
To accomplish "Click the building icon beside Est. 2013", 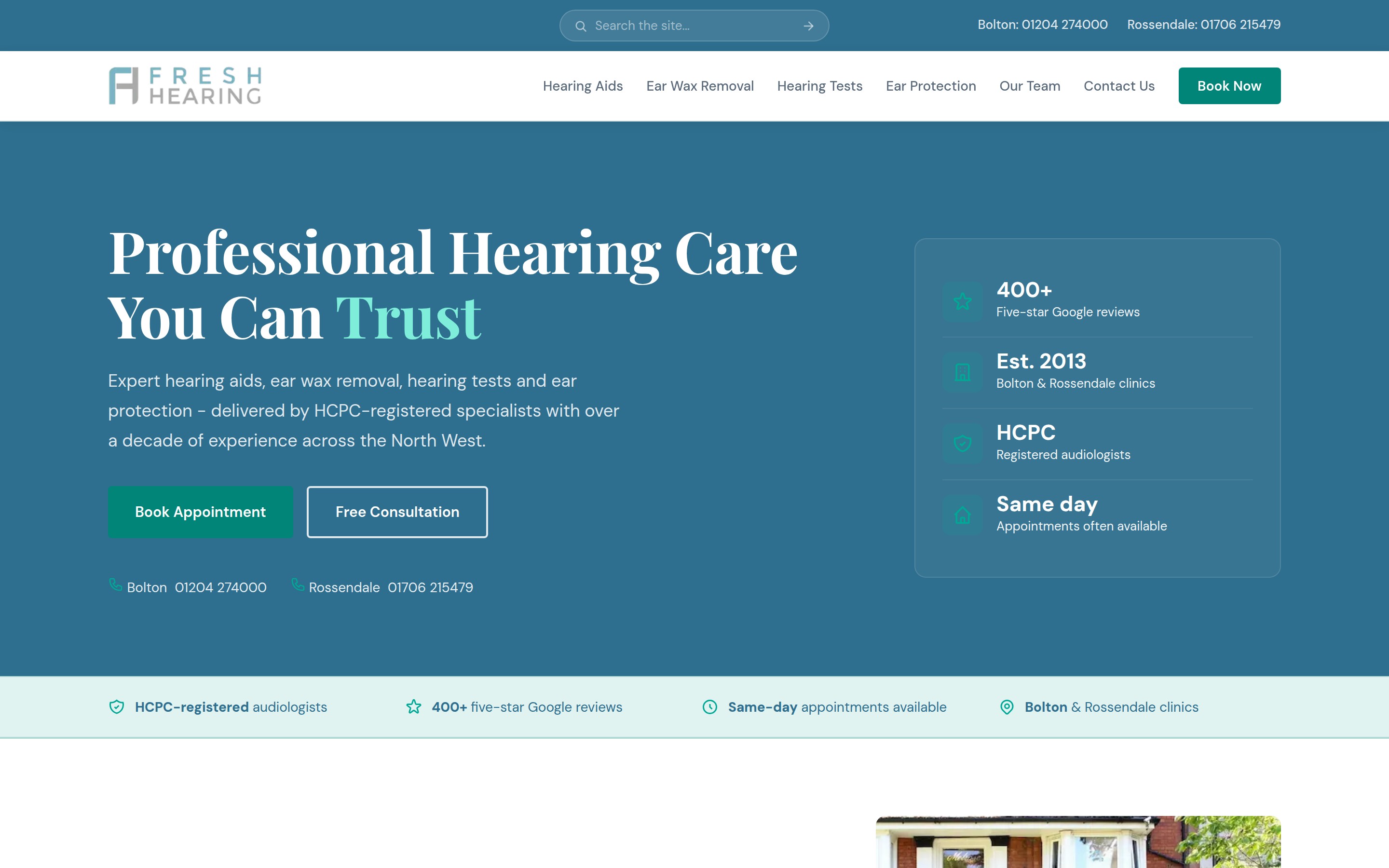I will [x=963, y=372].
